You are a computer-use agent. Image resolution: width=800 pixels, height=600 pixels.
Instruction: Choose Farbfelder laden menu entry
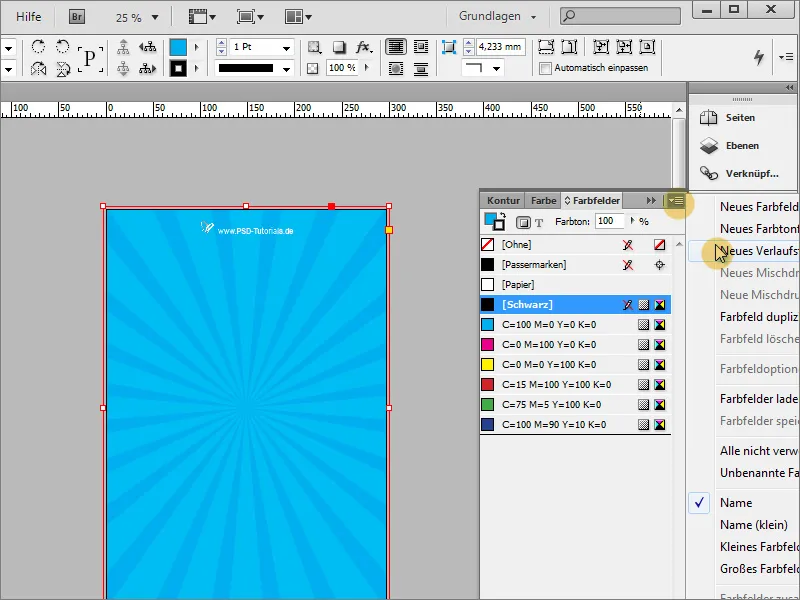coord(759,399)
